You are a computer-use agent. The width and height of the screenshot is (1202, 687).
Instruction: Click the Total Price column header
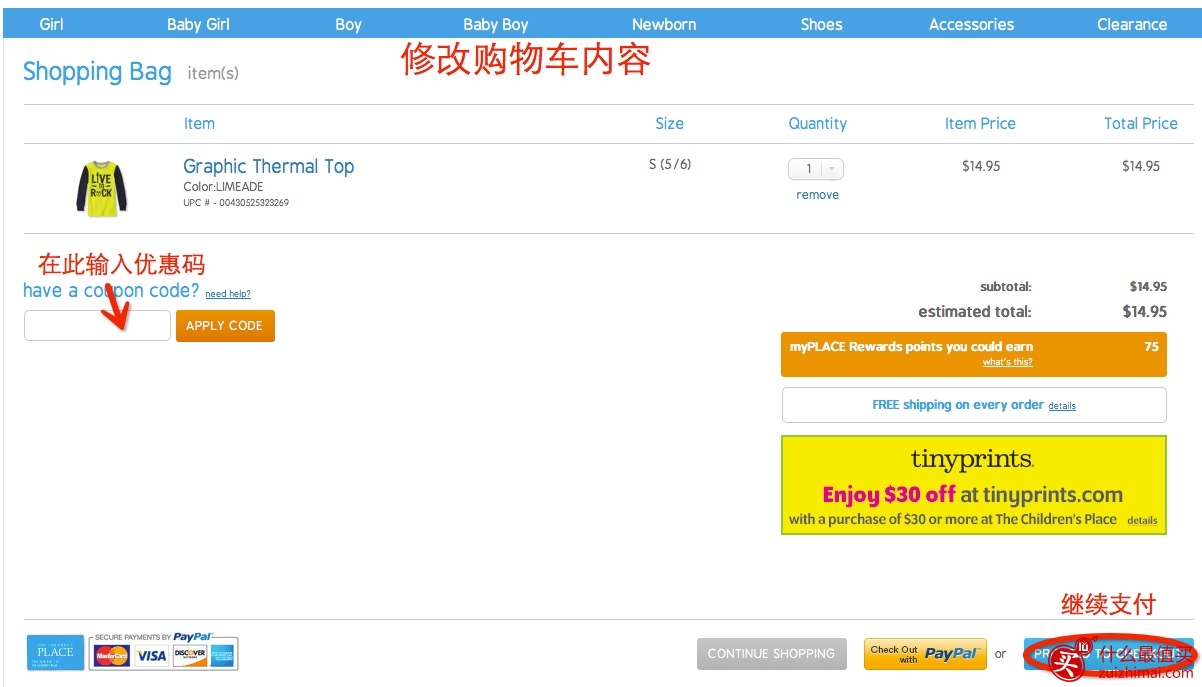point(1141,124)
